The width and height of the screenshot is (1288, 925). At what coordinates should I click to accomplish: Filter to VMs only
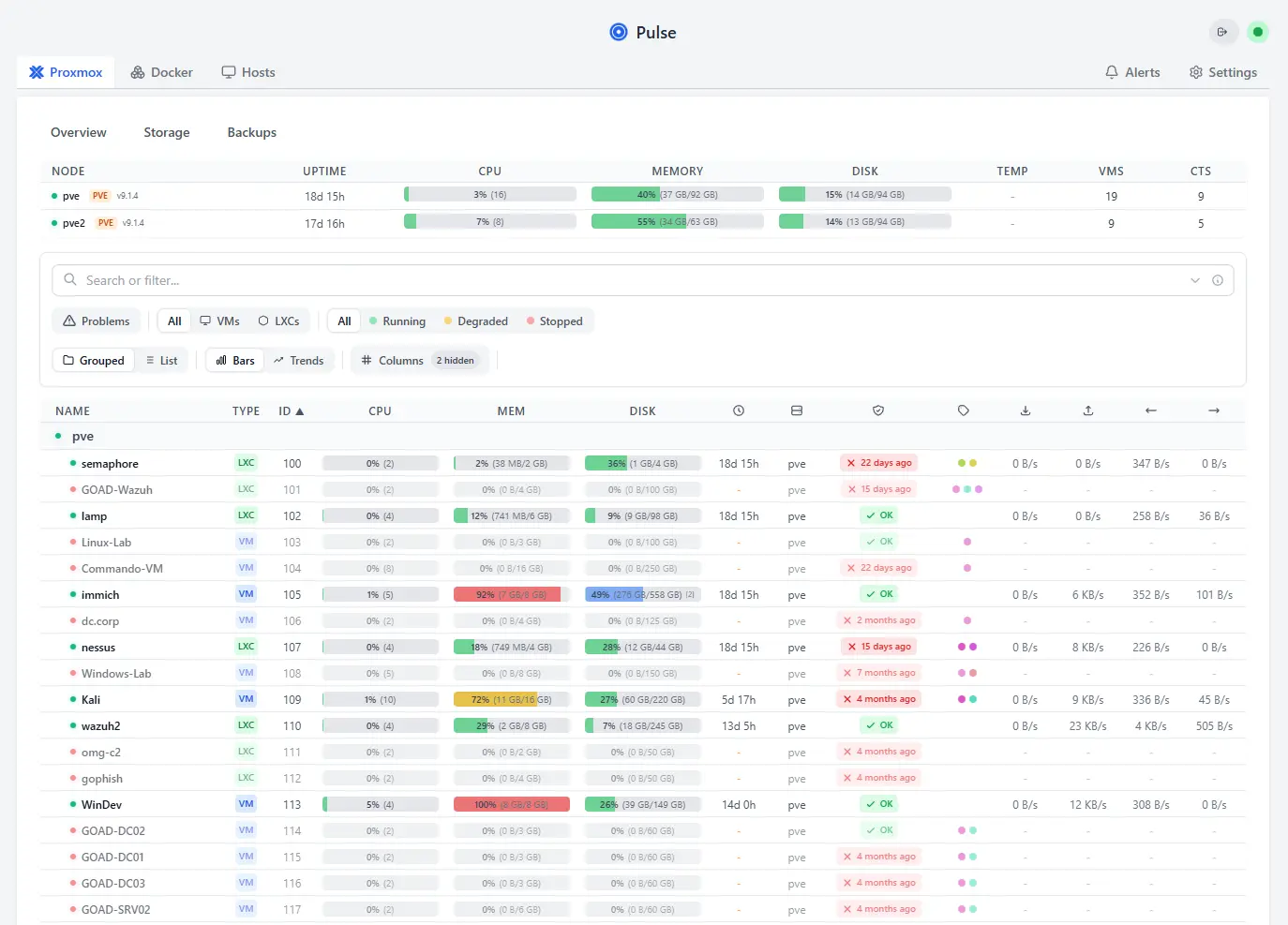click(219, 321)
